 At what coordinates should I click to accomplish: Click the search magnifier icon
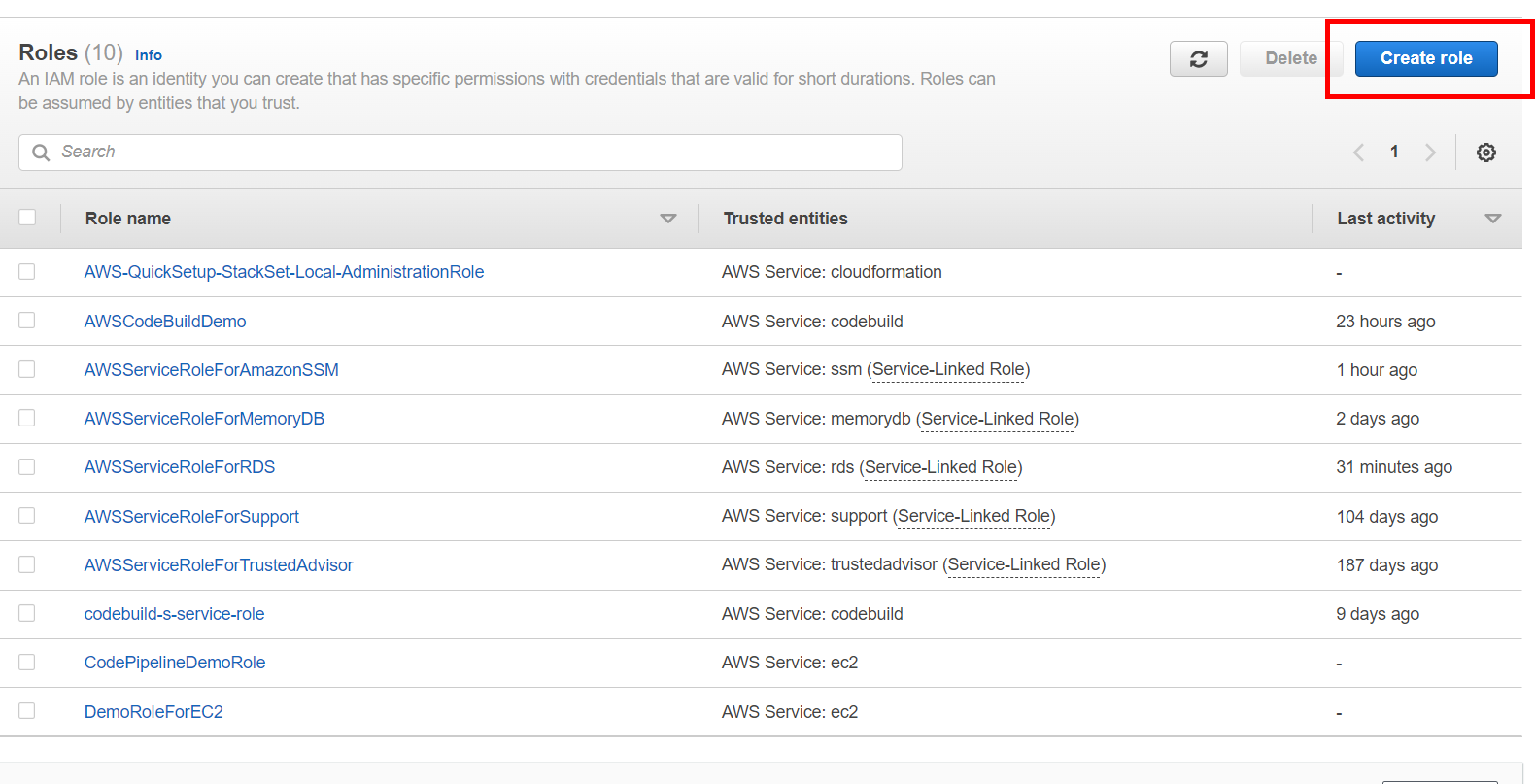point(40,153)
